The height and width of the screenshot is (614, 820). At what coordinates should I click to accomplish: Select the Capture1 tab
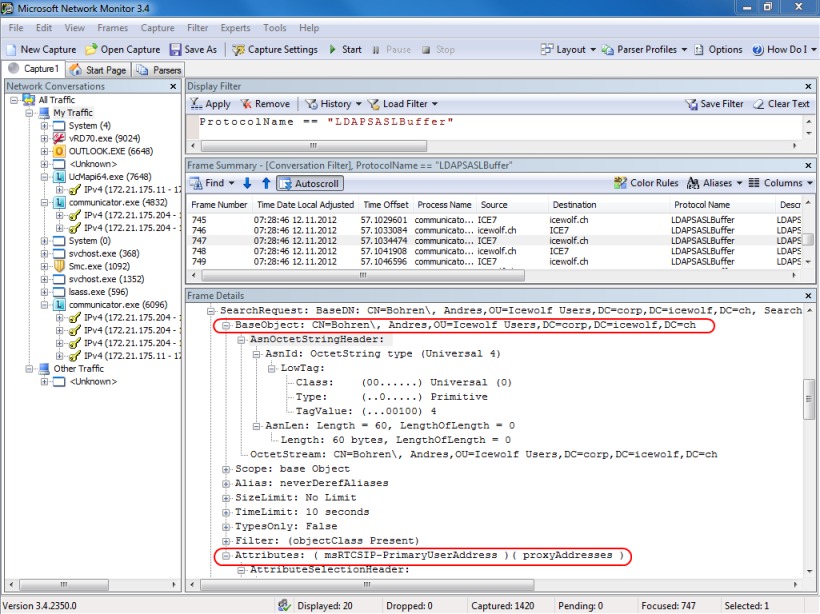click(x=33, y=69)
